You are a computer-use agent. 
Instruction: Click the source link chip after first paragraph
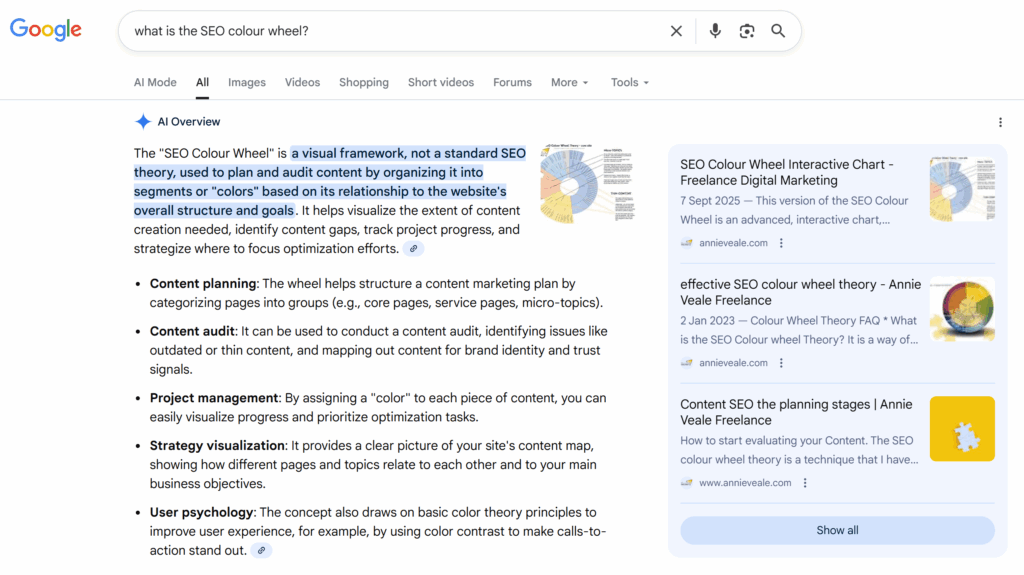(x=414, y=249)
